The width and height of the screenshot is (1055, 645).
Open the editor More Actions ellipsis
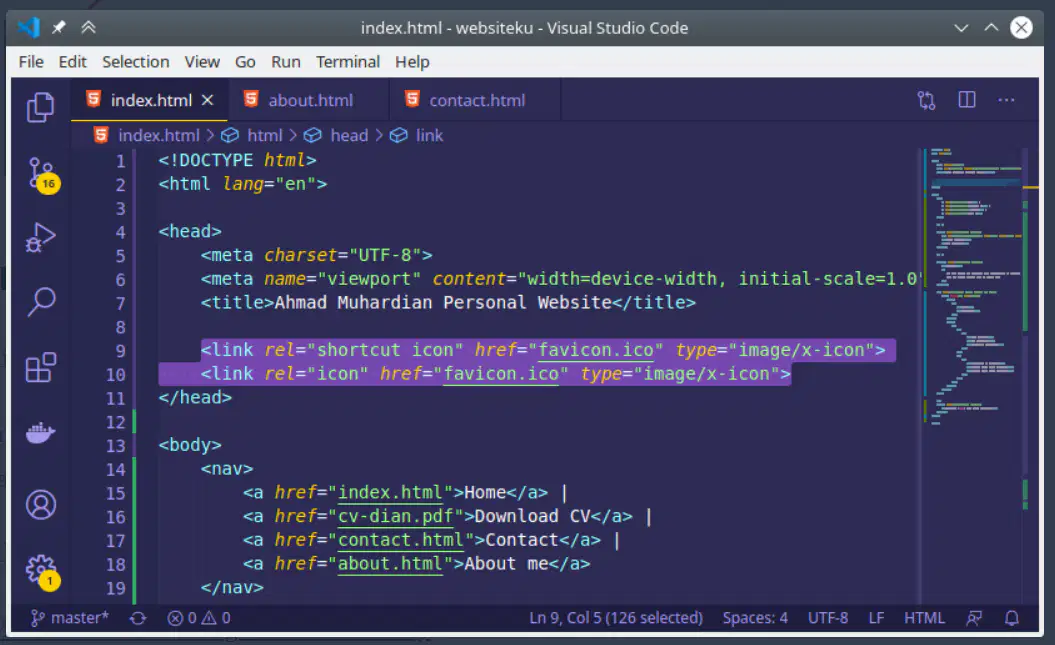click(1007, 100)
